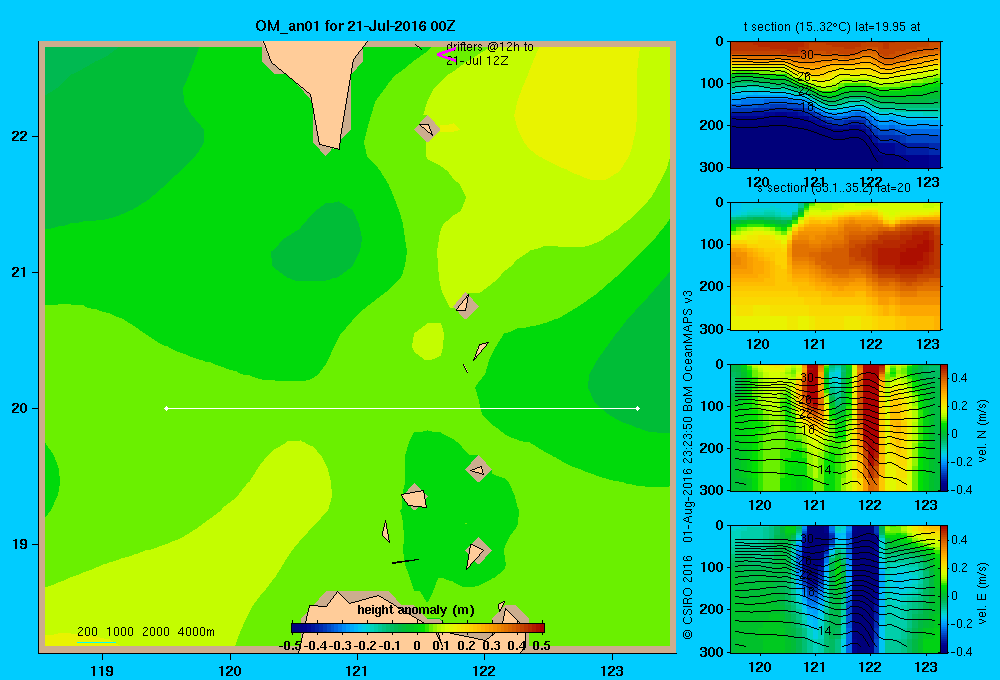The image size is (1000, 680).
Task: Click the 't section (15..32°C) lat=19.95' title
Action: point(832,27)
